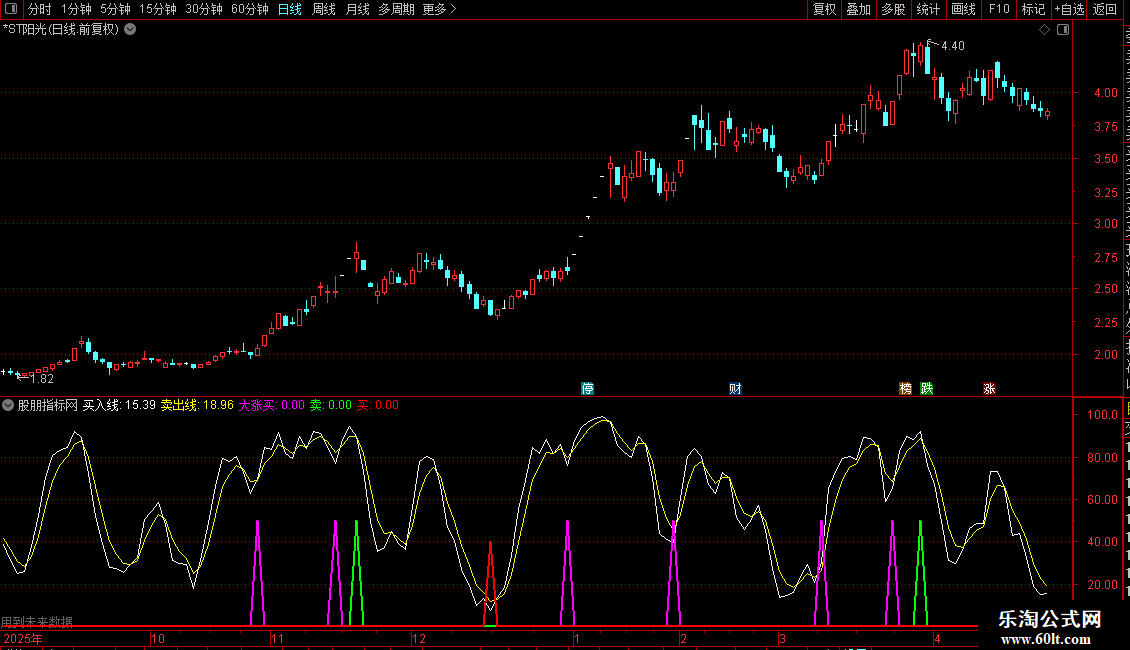
Task: Click the 涨 event marker
Action: (x=989, y=388)
